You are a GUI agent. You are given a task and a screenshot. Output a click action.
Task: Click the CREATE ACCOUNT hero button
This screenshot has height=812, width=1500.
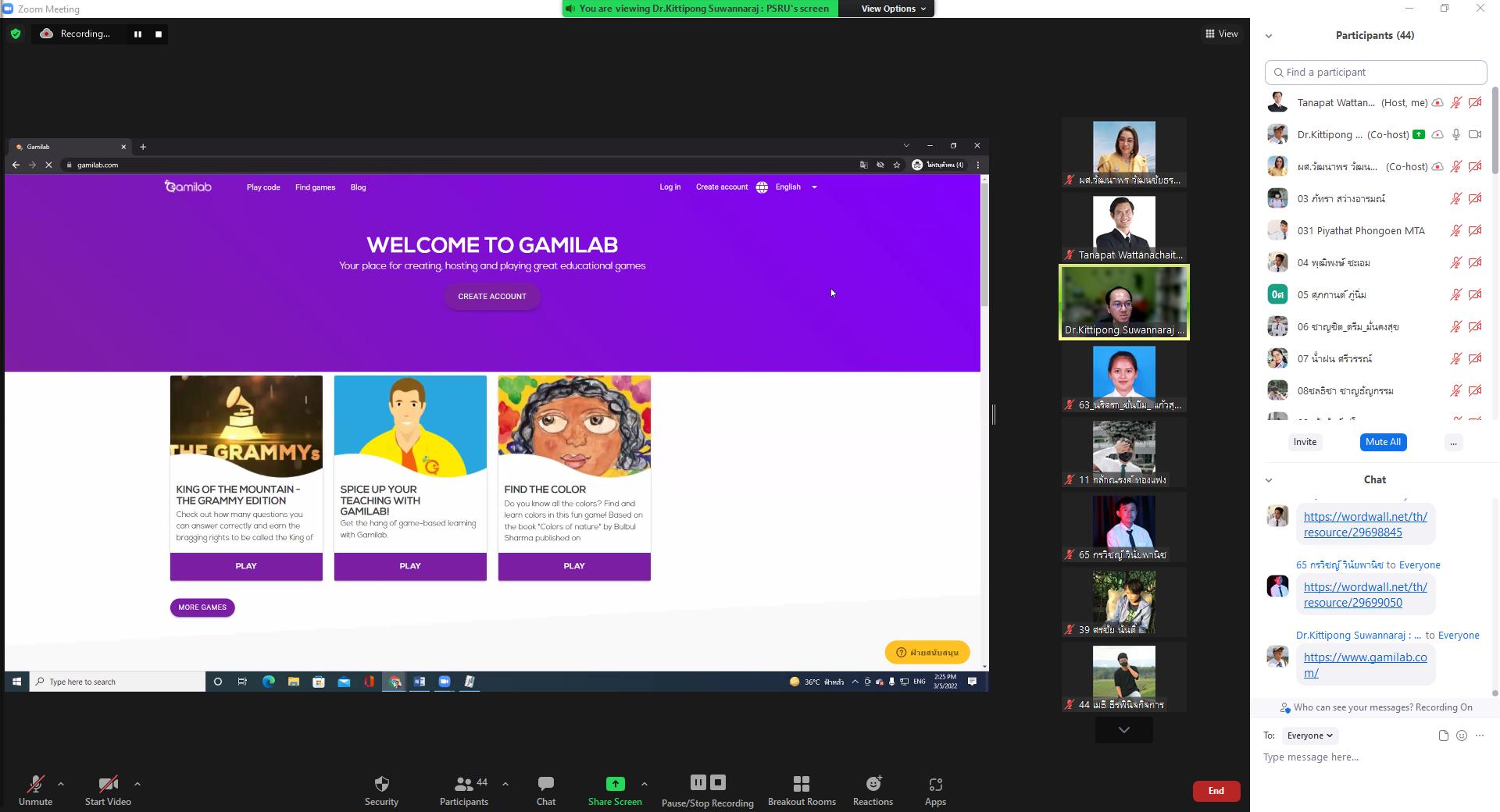(492, 297)
